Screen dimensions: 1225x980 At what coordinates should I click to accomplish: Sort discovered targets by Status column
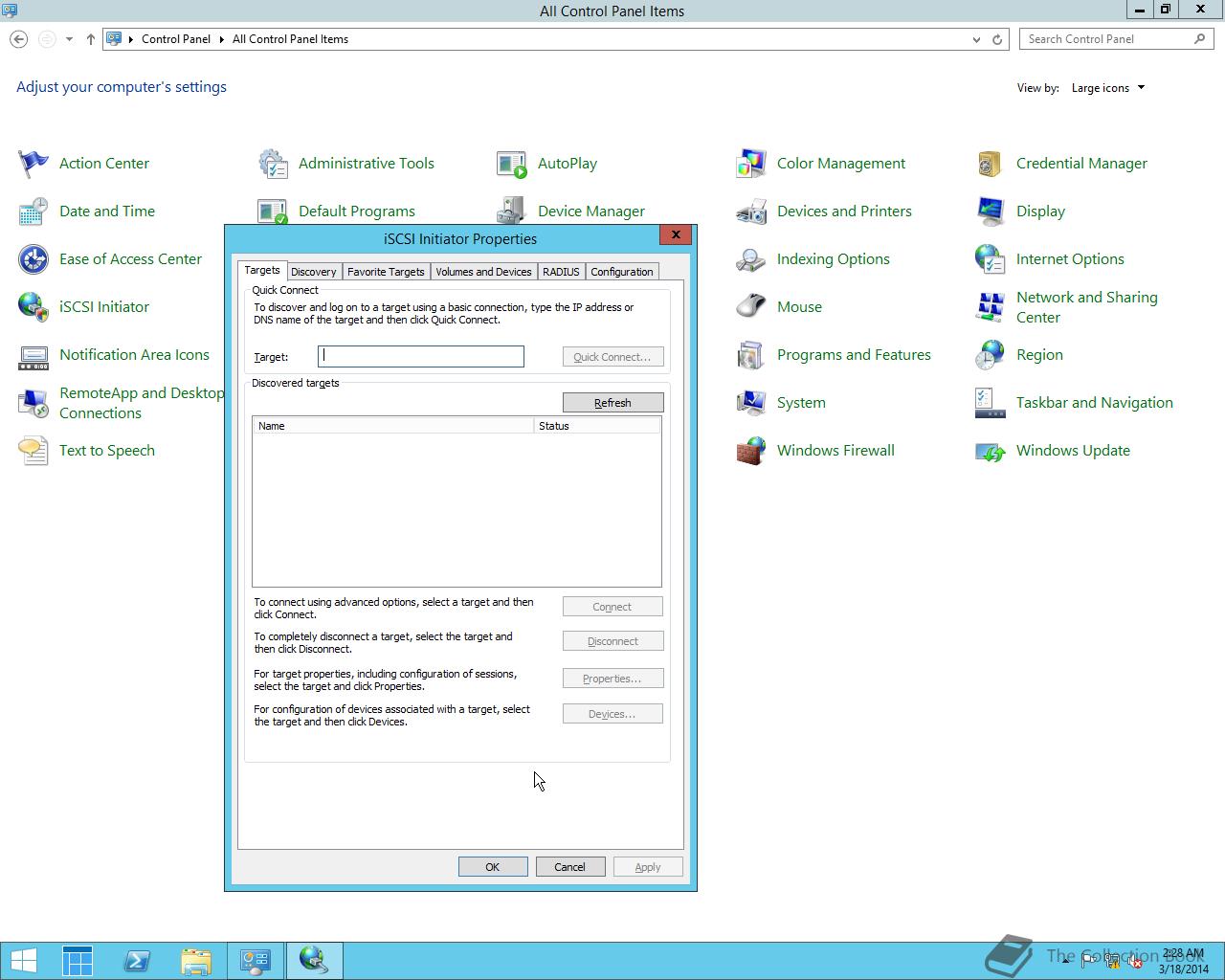pos(597,426)
